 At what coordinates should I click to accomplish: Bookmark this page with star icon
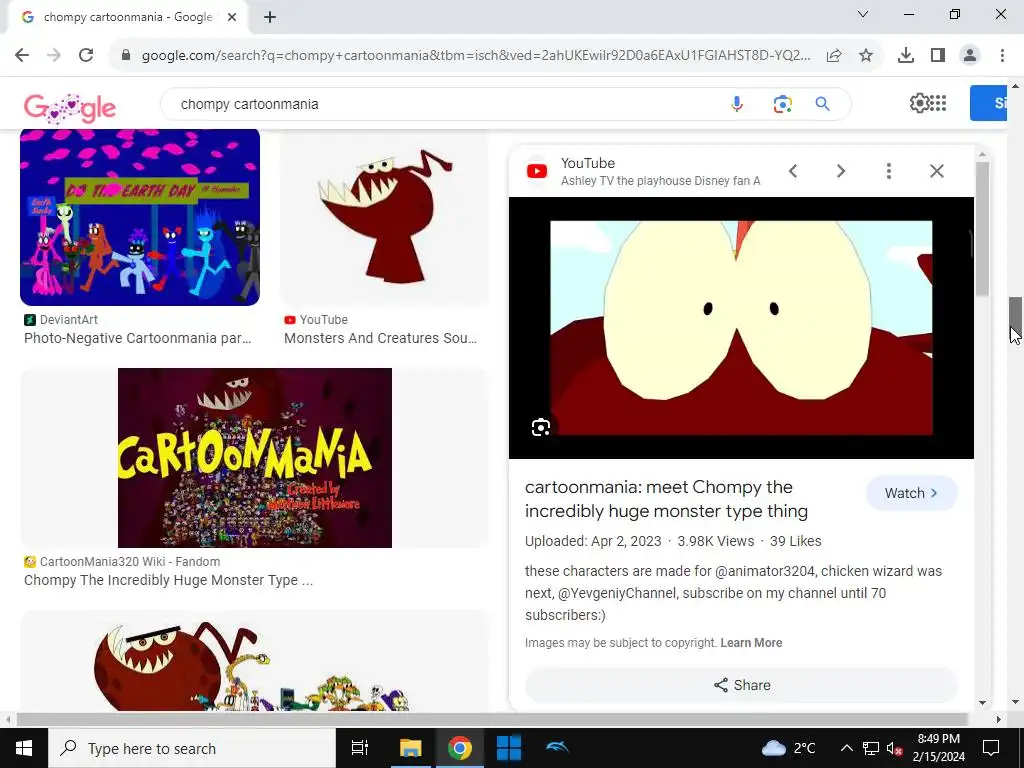[x=866, y=56]
